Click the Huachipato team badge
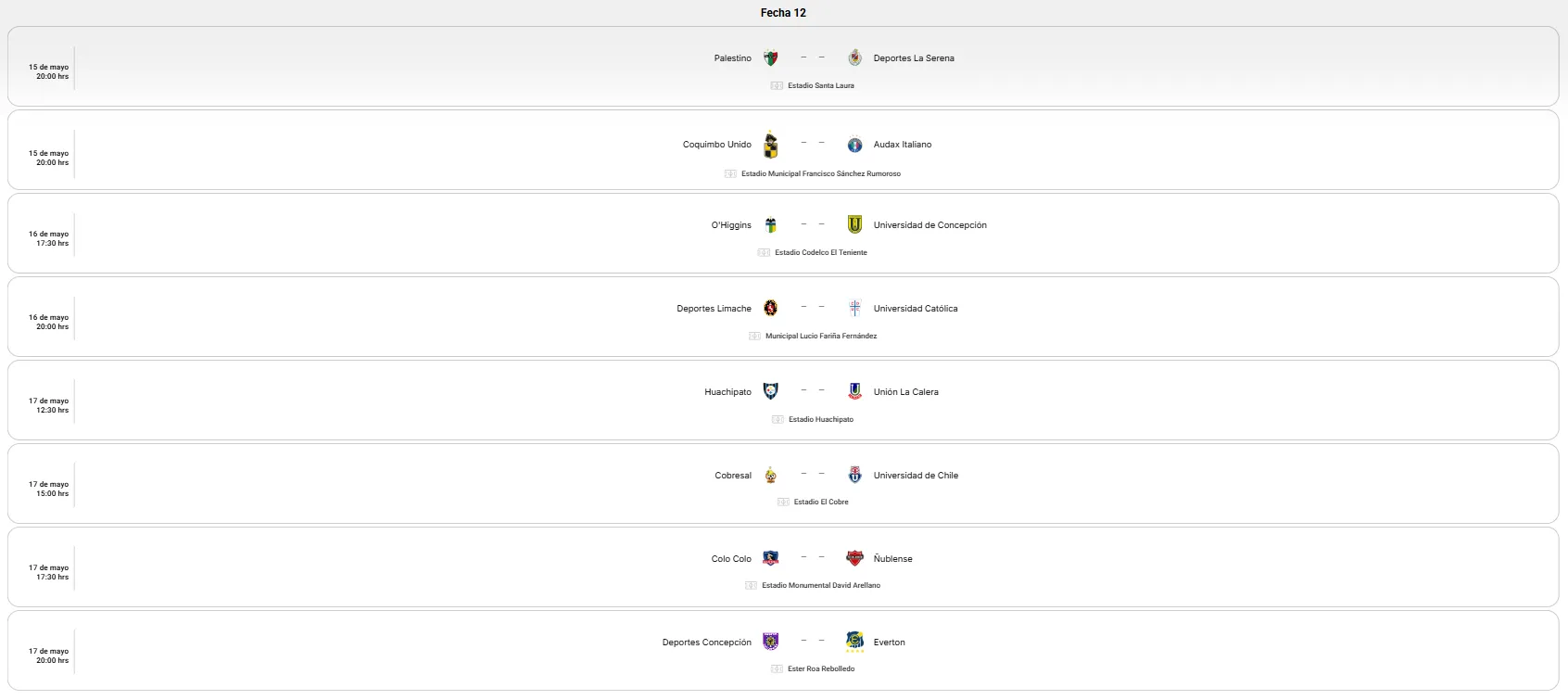 coord(770,391)
